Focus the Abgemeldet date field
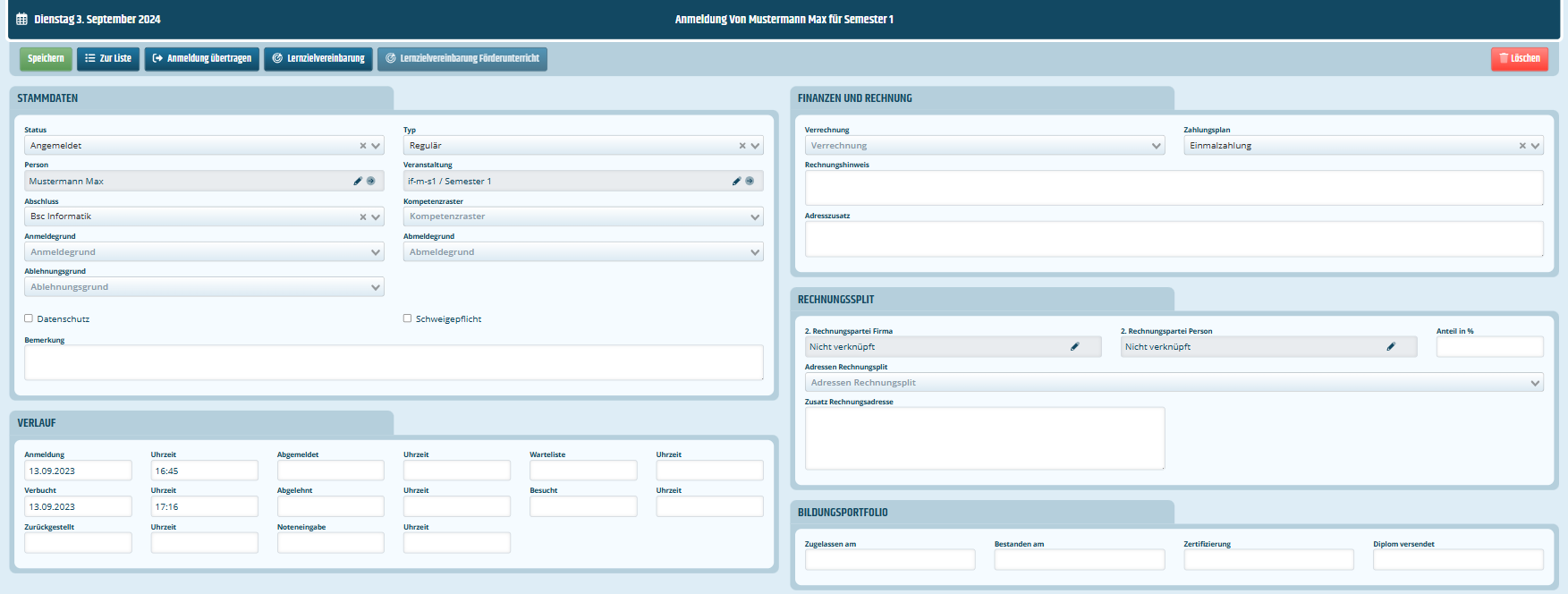Image resolution: width=1568 pixels, height=594 pixels. [331, 471]
